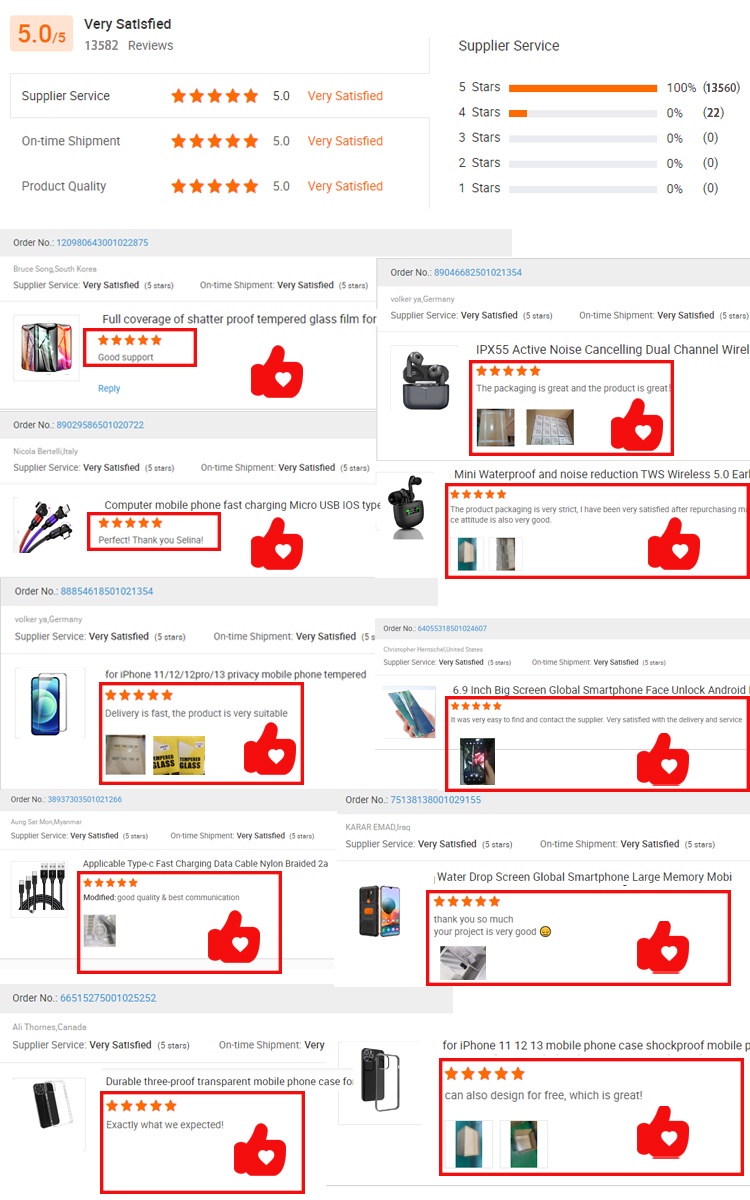The image size is (750, 1200).
Task: Click 'IPX55 Active Noise Cancelling' product title
Action: (x=612, y=350)
